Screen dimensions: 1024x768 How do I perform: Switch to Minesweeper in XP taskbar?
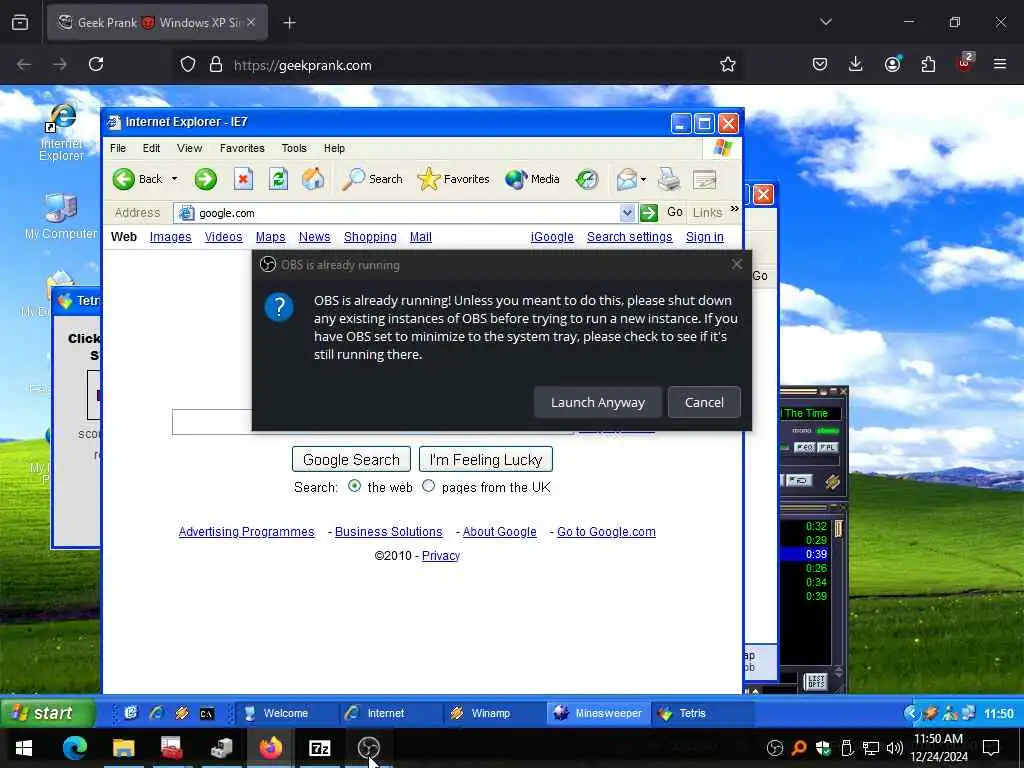pos(599,713)
